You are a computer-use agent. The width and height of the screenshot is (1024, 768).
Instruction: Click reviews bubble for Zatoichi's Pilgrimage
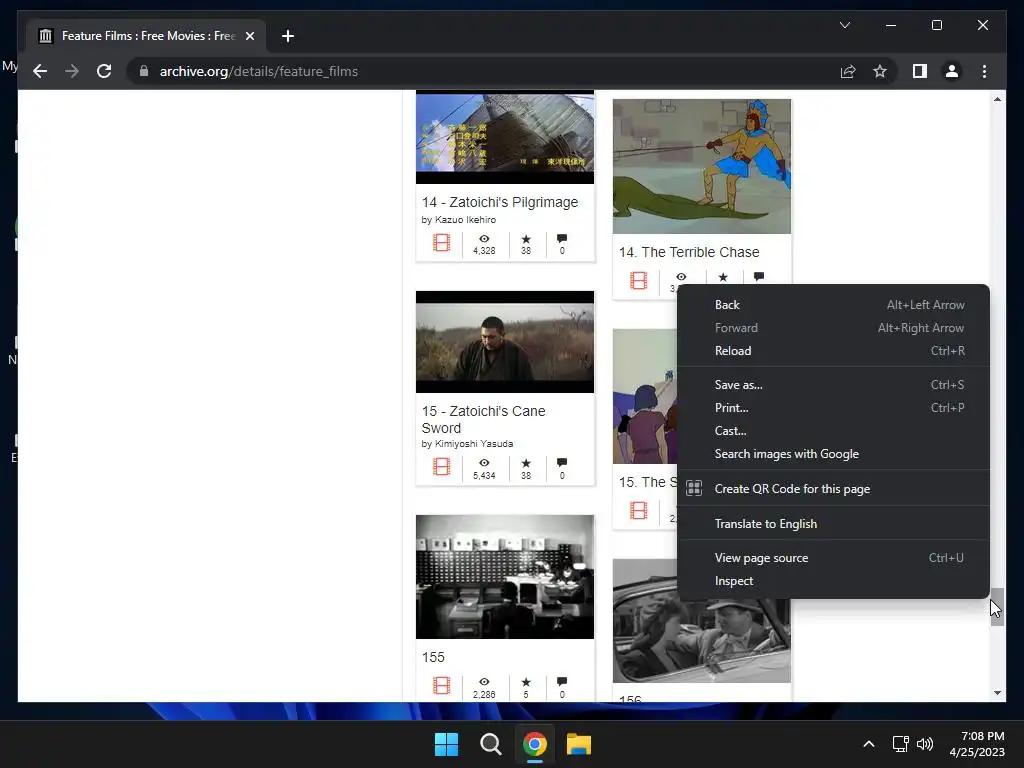pos(562,239)
